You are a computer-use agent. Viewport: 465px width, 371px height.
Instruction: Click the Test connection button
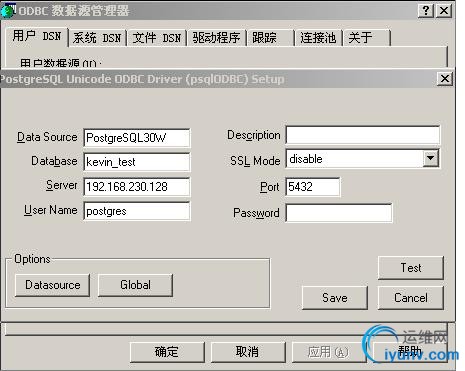coord(411,268)
